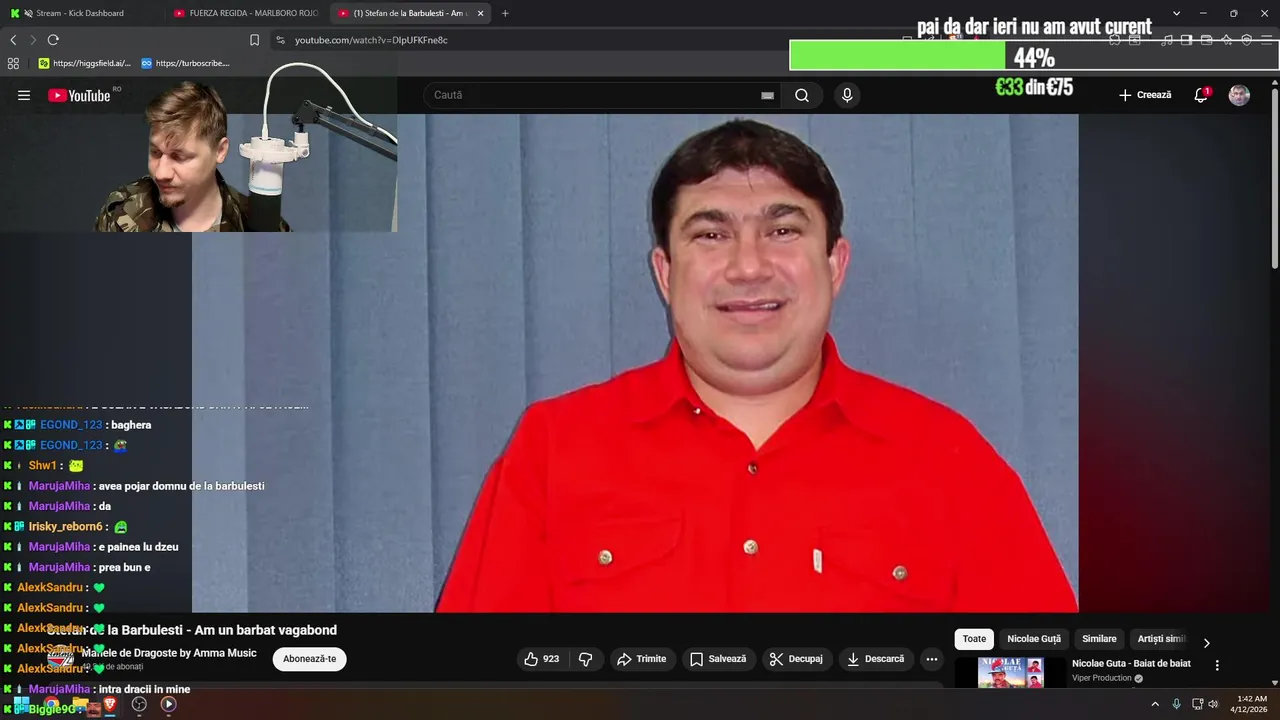1280x720 pixels.
Task: Expand the browser tab search chevron
Action: pos(1176,13)
